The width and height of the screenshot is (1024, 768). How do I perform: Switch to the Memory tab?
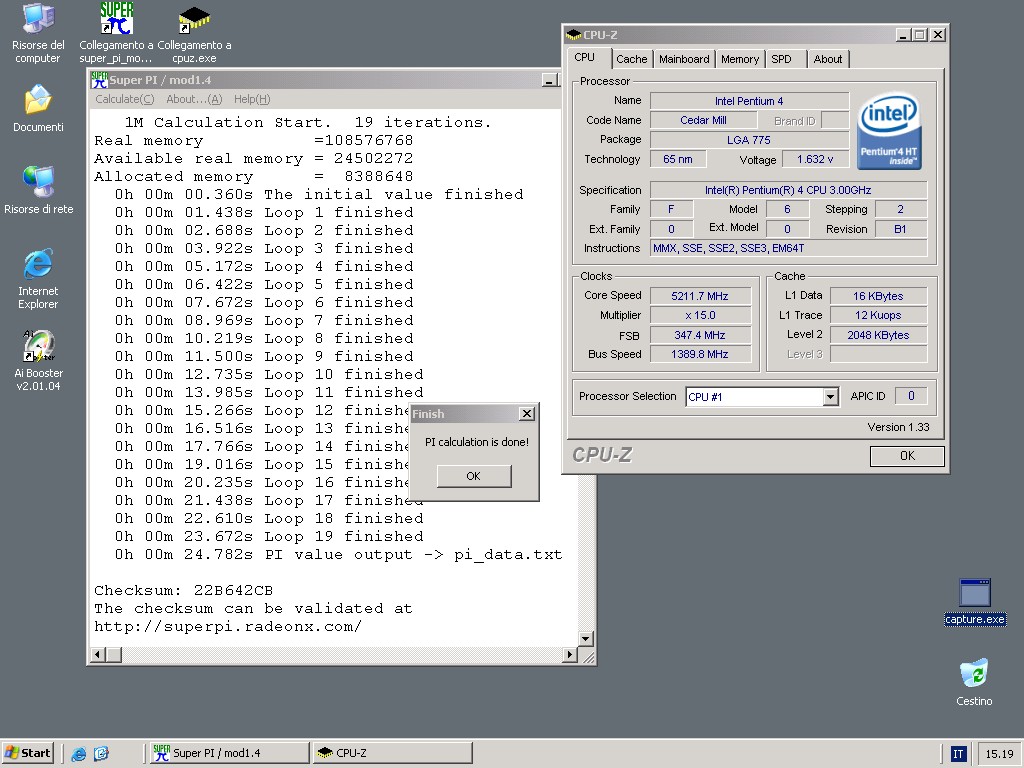point(740,59)
